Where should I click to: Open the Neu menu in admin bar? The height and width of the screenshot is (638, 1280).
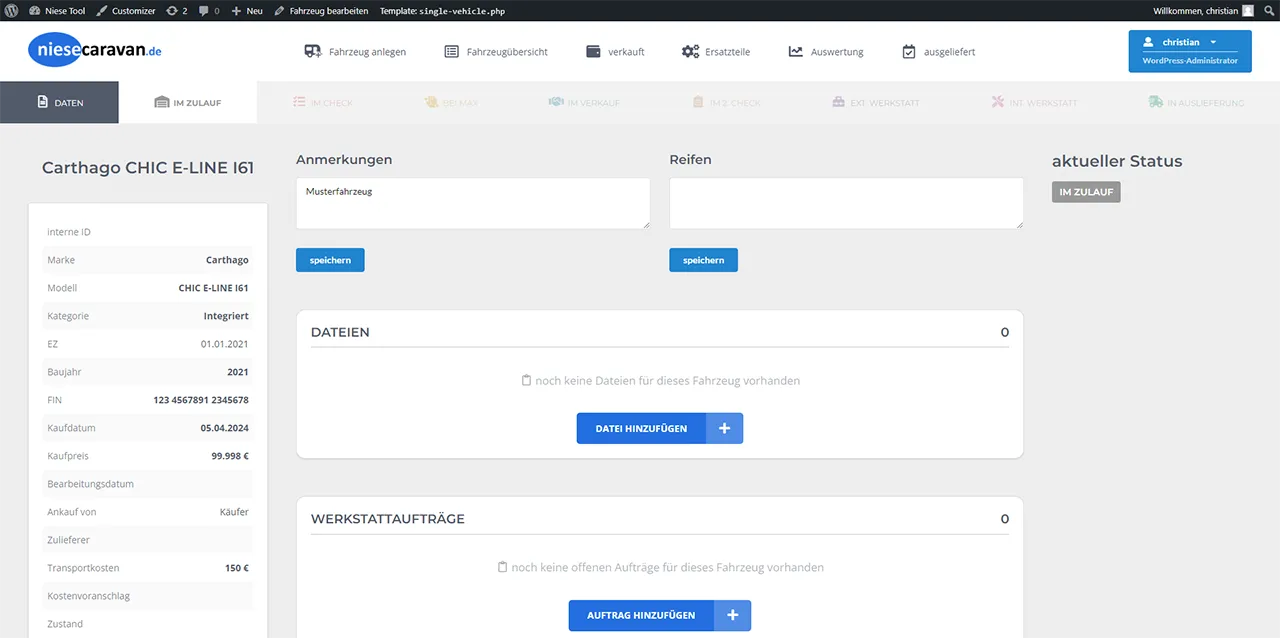click(247, 11)
